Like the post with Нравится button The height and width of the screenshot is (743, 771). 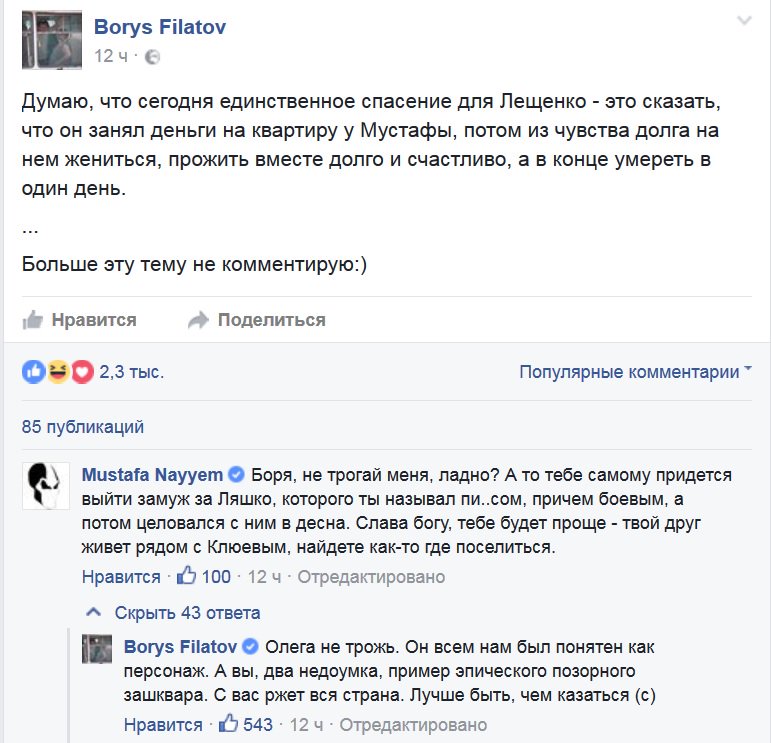[93, 320]
